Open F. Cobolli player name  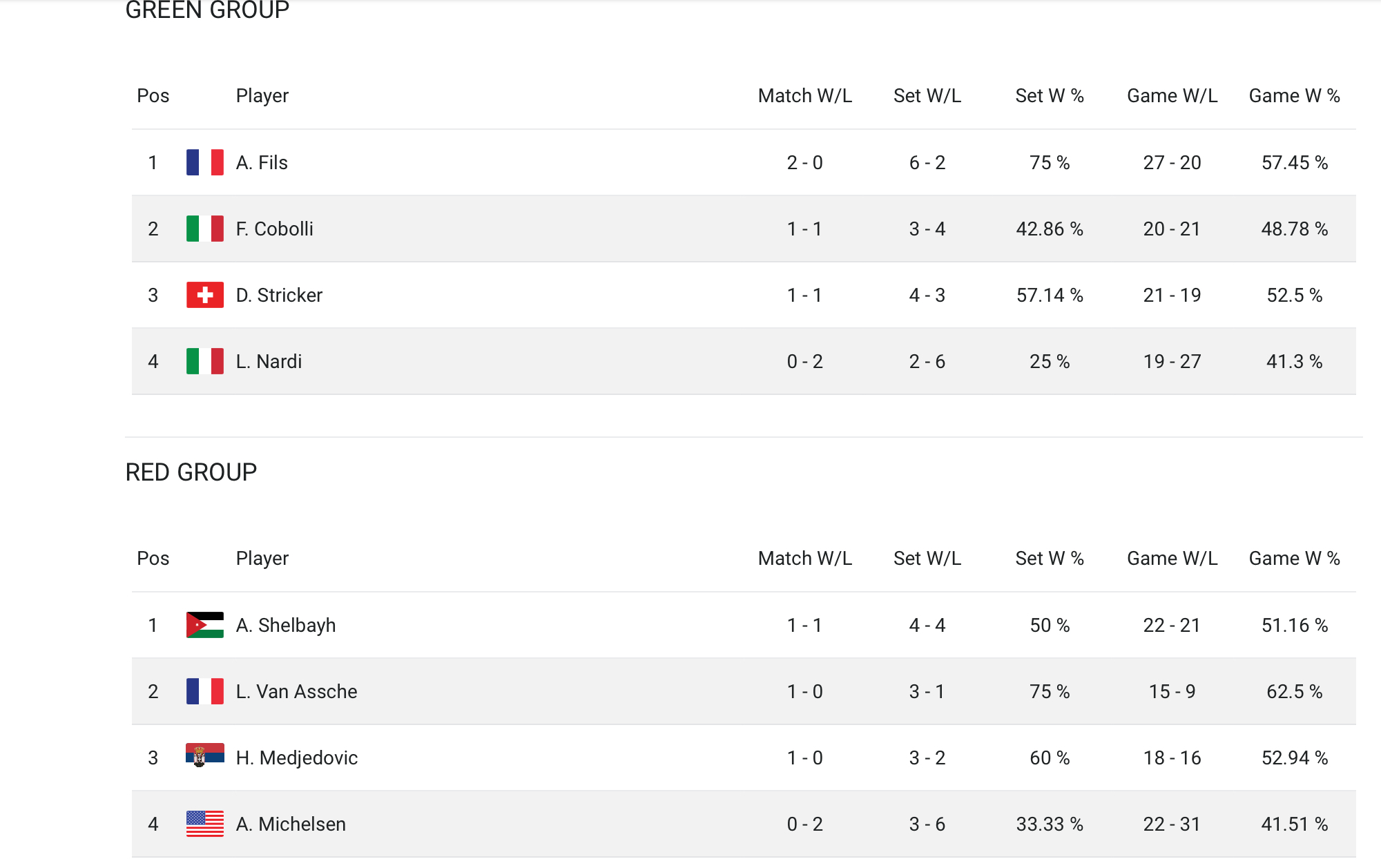(x=274, y=229)
